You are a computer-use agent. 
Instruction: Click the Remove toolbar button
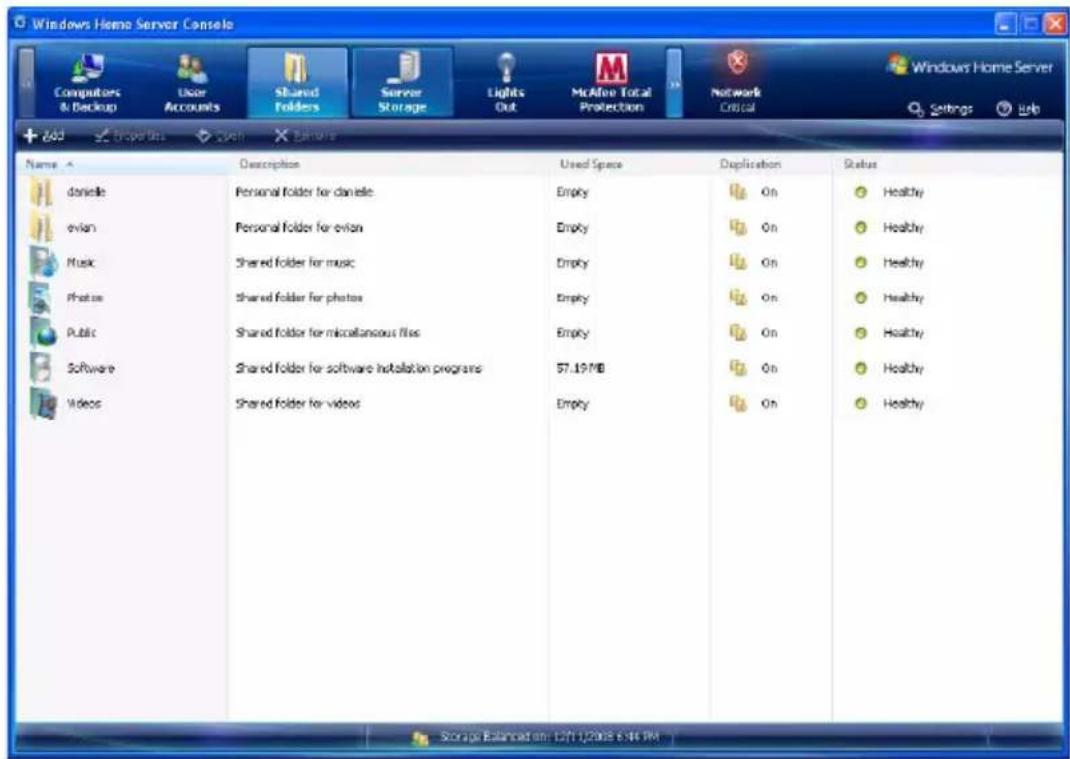304,135
